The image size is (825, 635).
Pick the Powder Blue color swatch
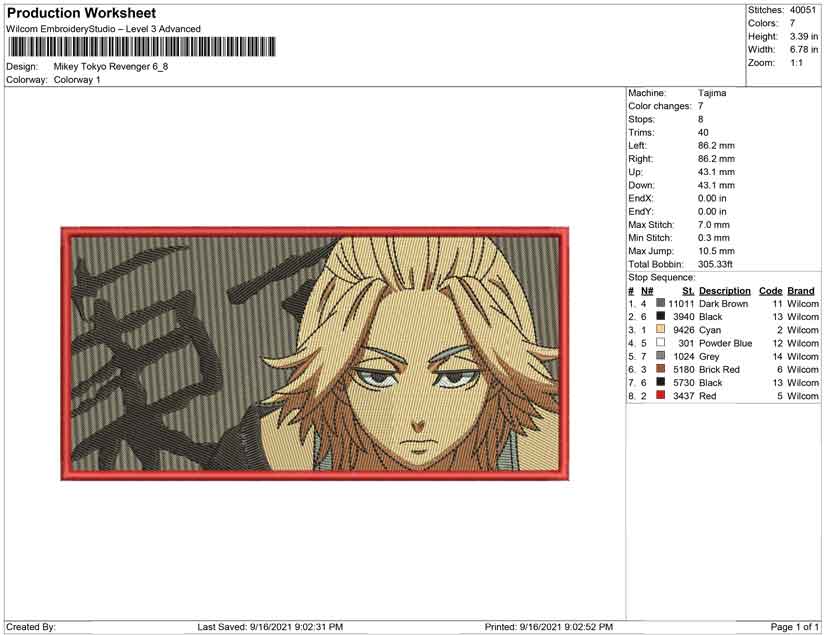[x=660, y=342]
